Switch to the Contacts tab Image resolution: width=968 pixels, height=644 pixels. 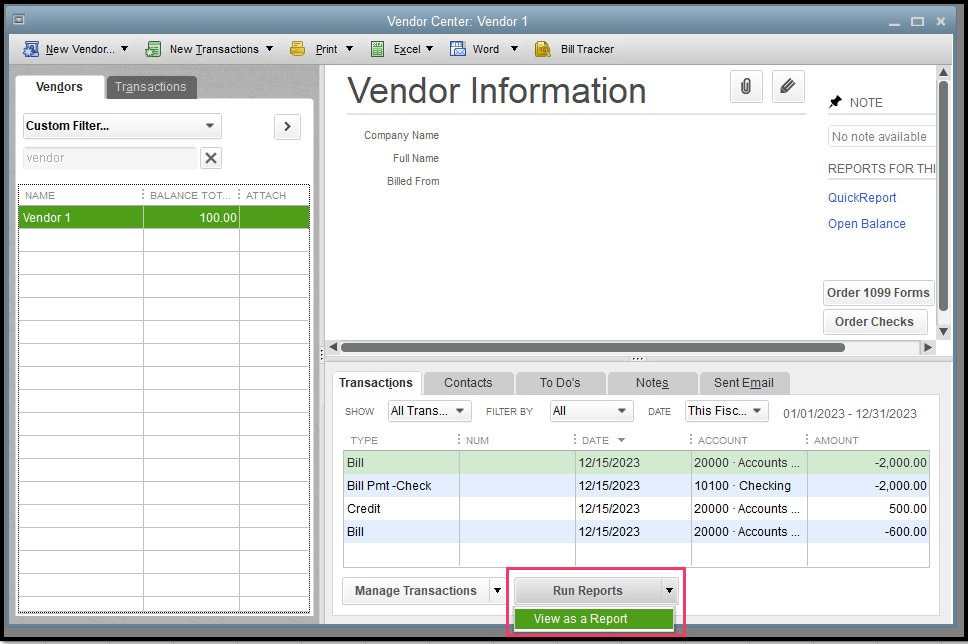[468, 383]
